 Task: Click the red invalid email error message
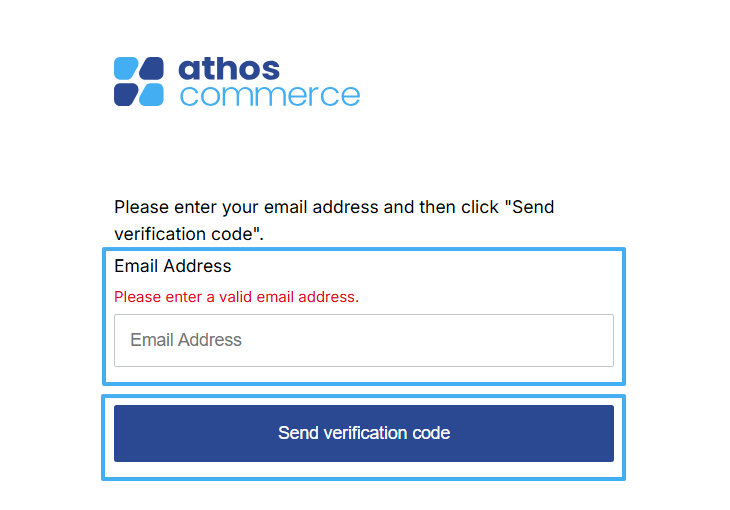[x=236, y=297]
